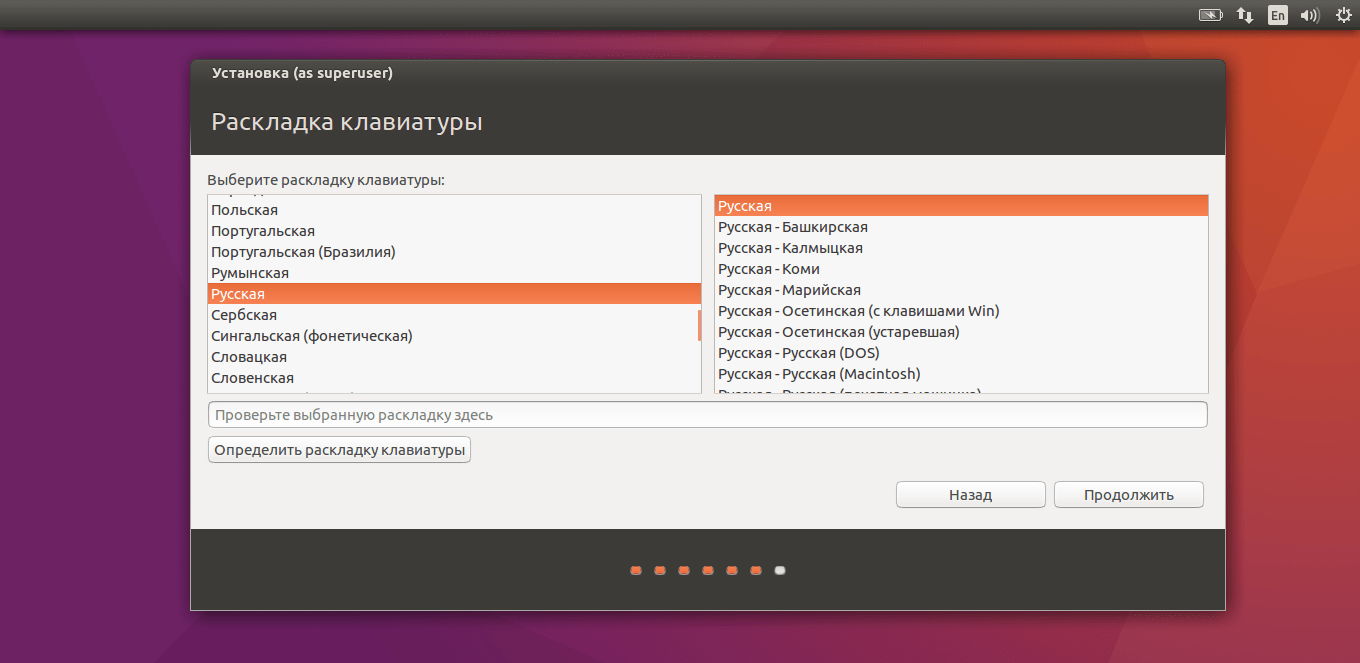The width and height of the screenshot is (1360, 663).
Task: Select Русская - Русская (Macintosh) variant
Action: [x=961, y=374]
